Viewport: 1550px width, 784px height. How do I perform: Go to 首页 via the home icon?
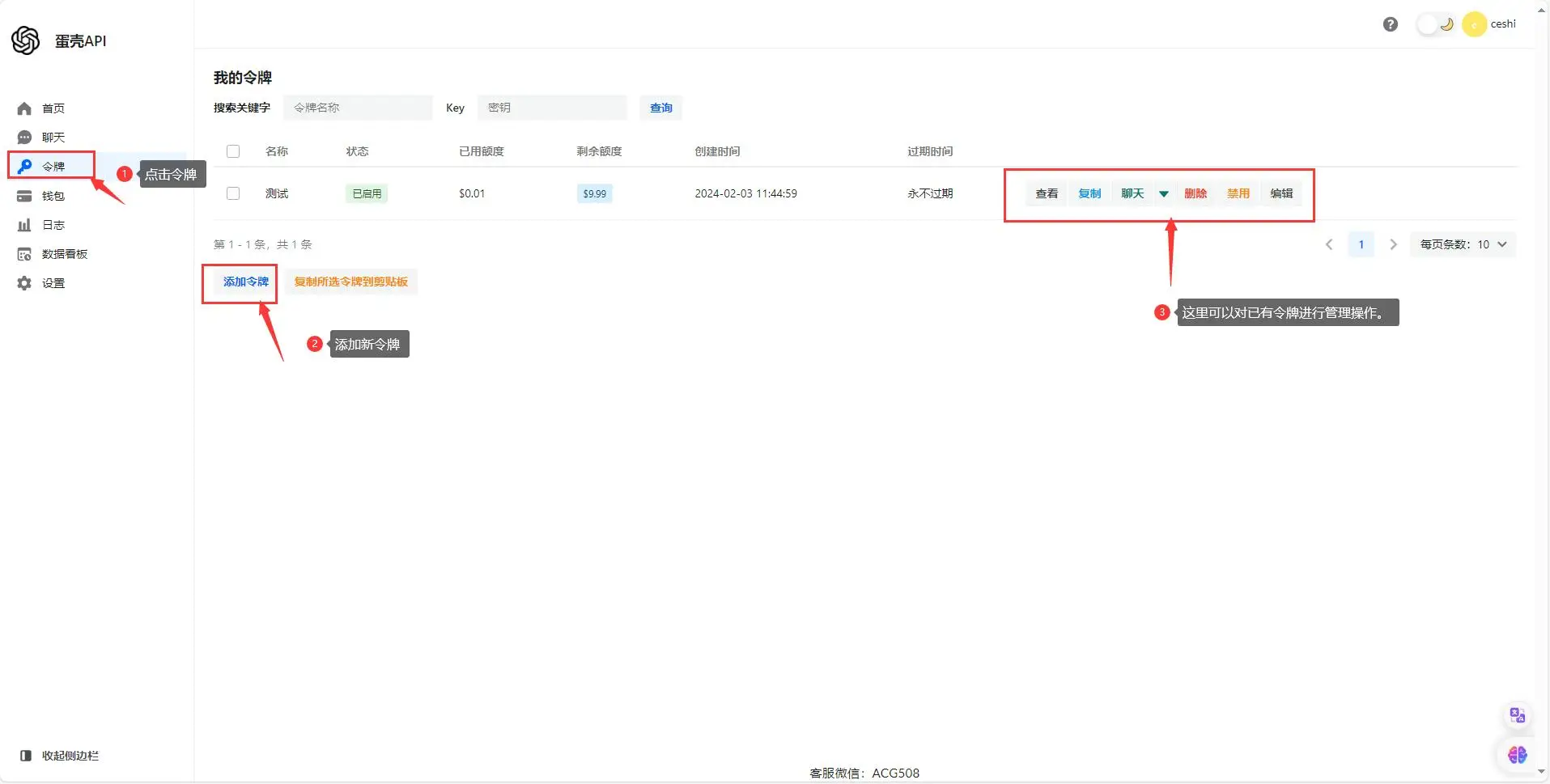pyautogui.click(x=53, y=108)
